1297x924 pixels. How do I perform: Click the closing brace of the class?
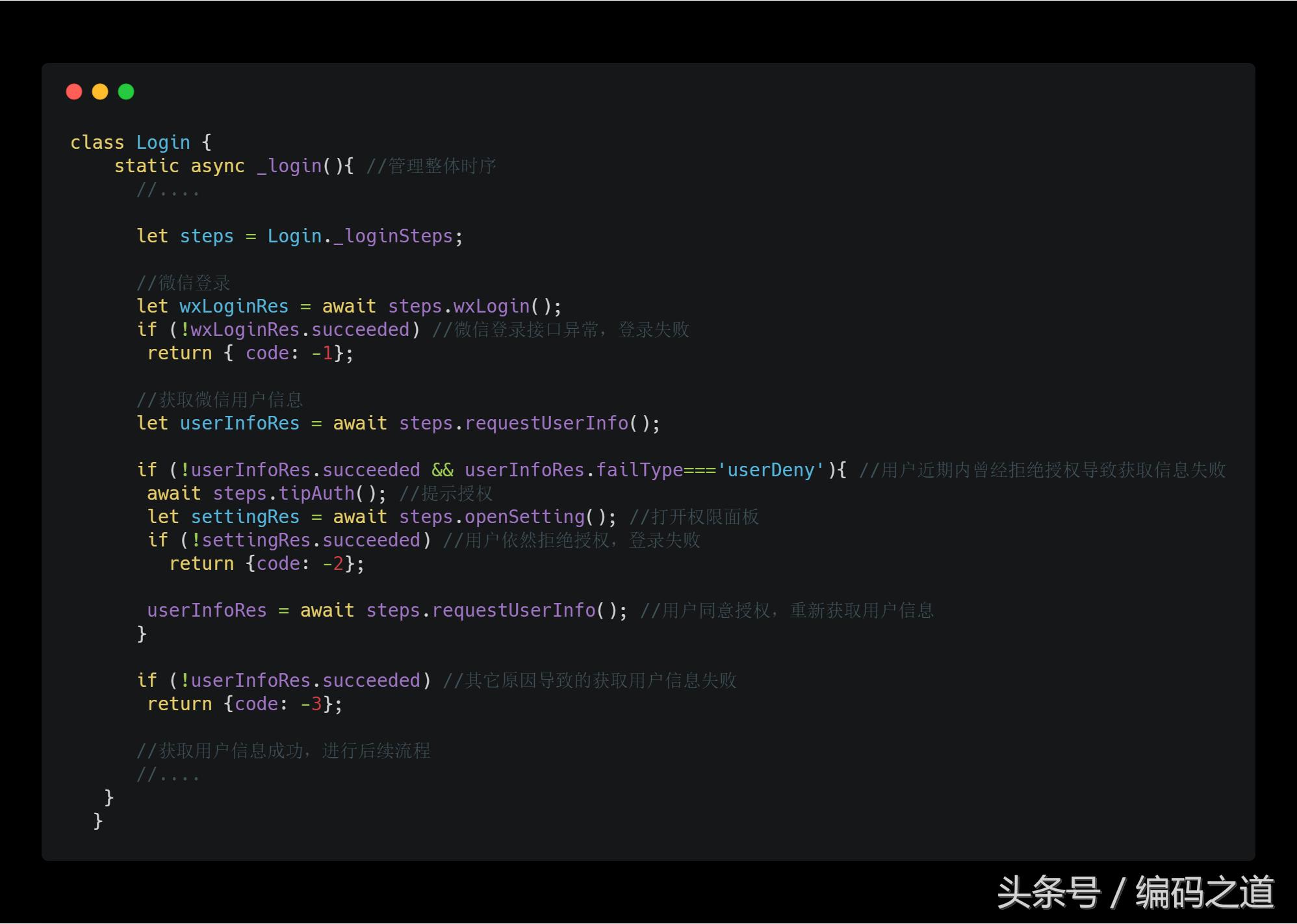click(x=97, y=821)
